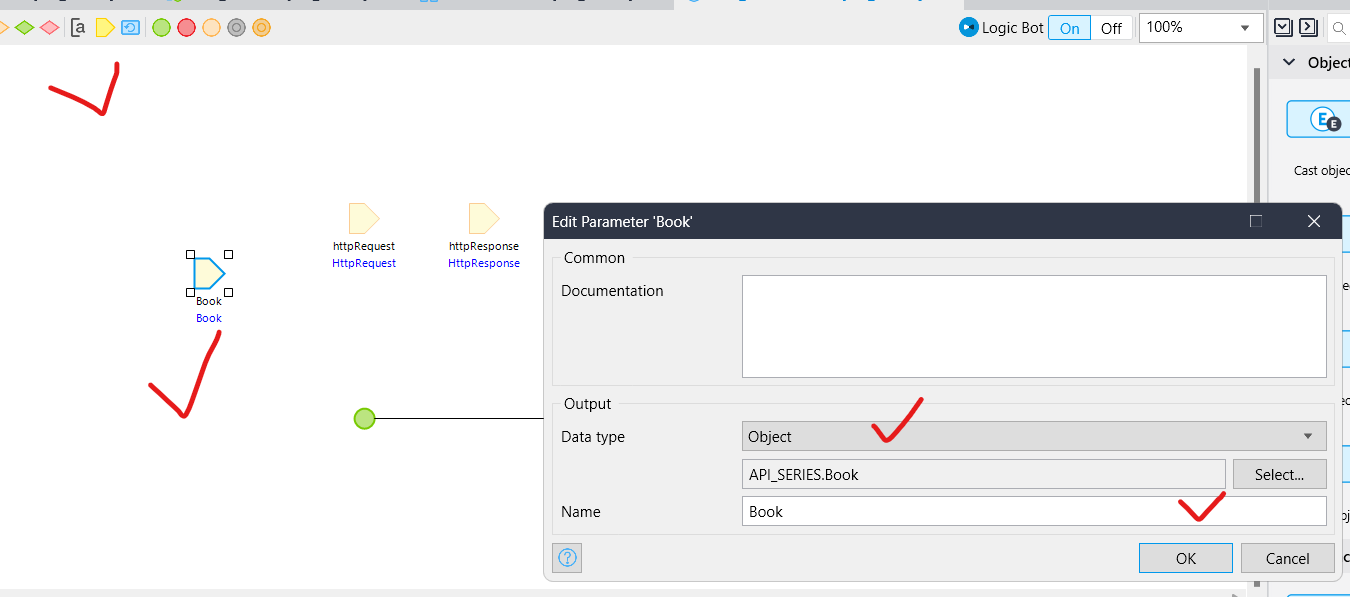
Task: Choose the green Start event tool
Action: (161, 28)
